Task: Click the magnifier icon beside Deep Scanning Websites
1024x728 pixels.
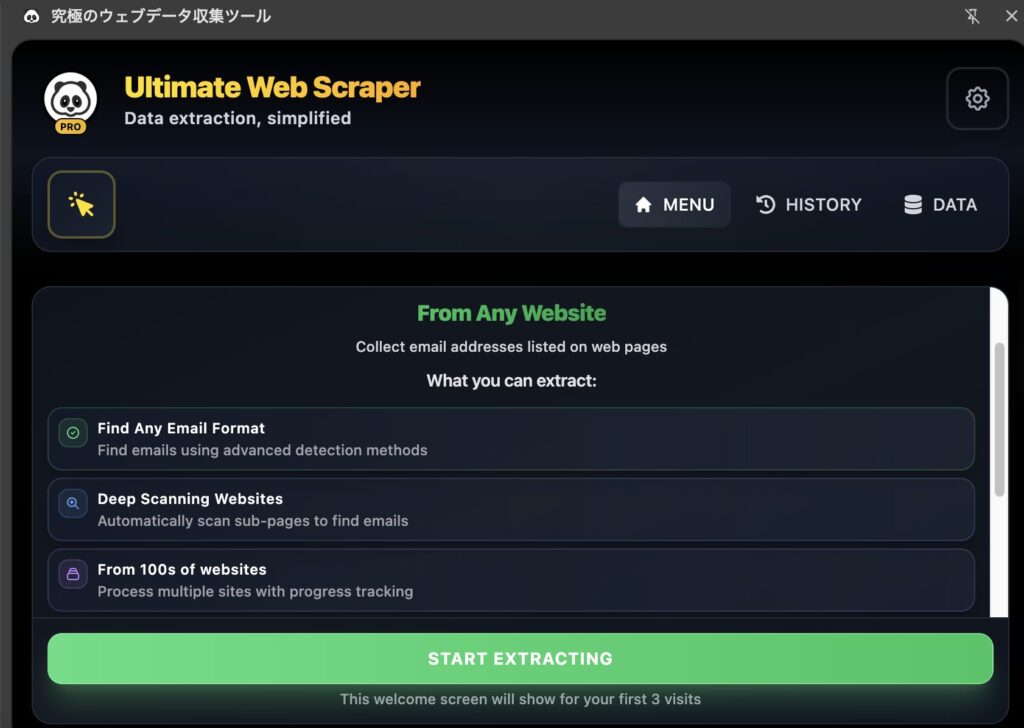Action: click(x=72, y=504)
